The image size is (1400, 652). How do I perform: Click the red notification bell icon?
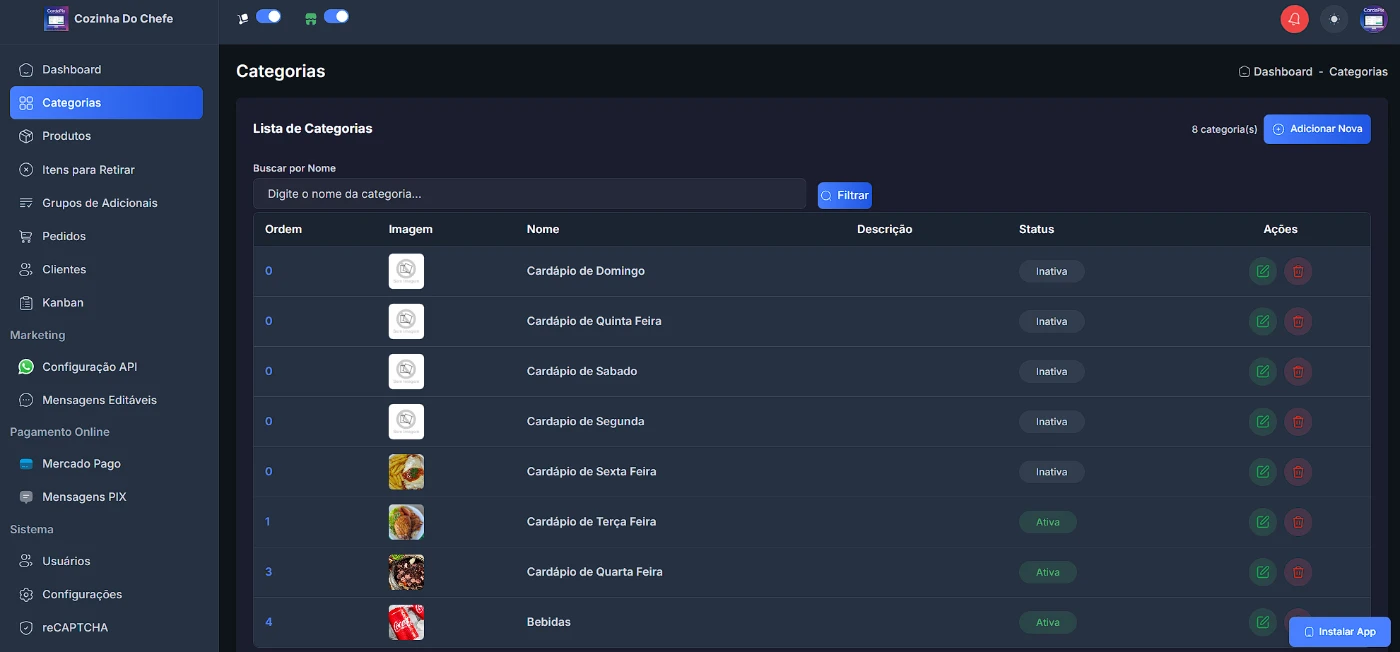pos(1294,19)
